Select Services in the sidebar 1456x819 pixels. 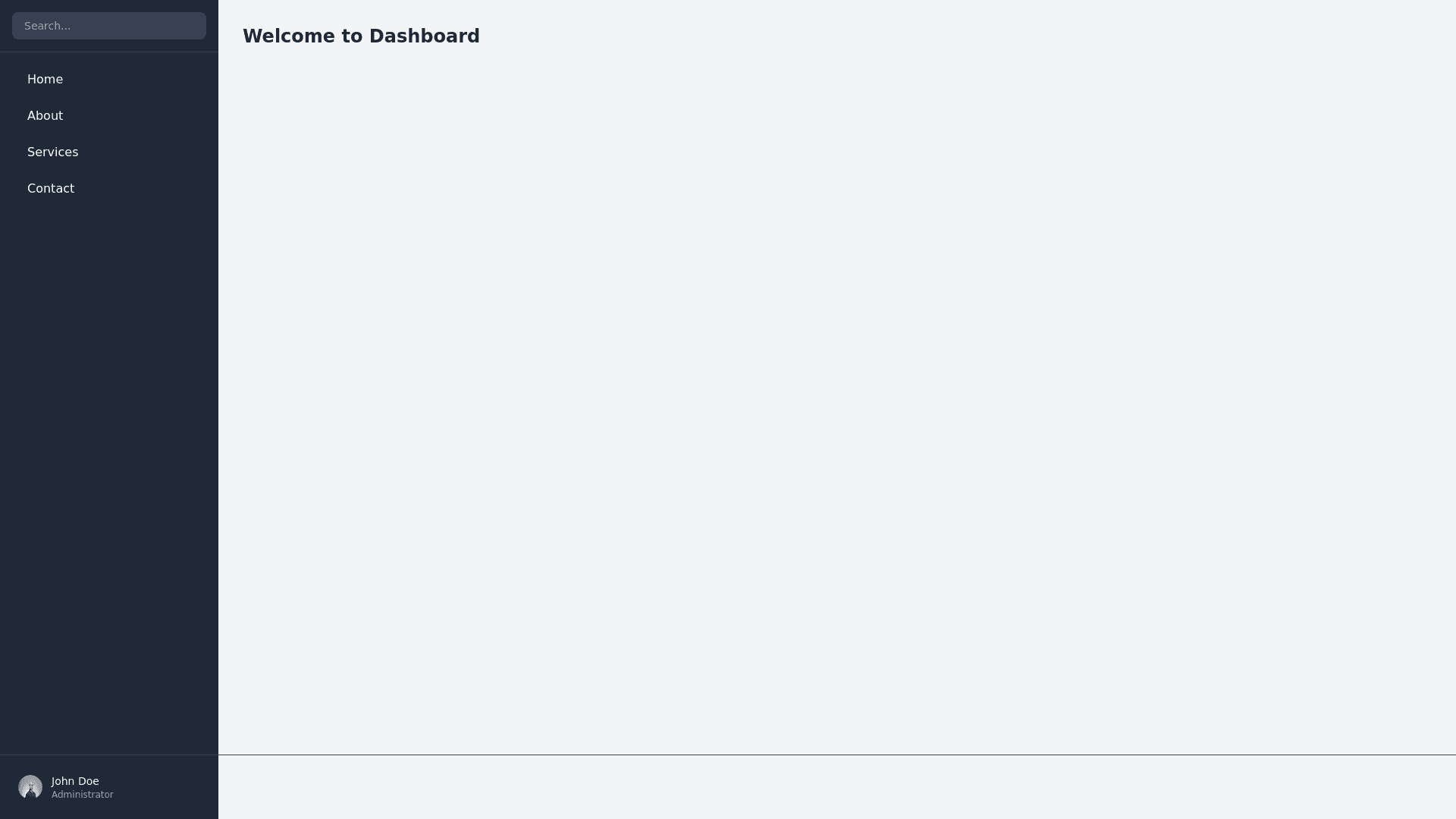53,152
